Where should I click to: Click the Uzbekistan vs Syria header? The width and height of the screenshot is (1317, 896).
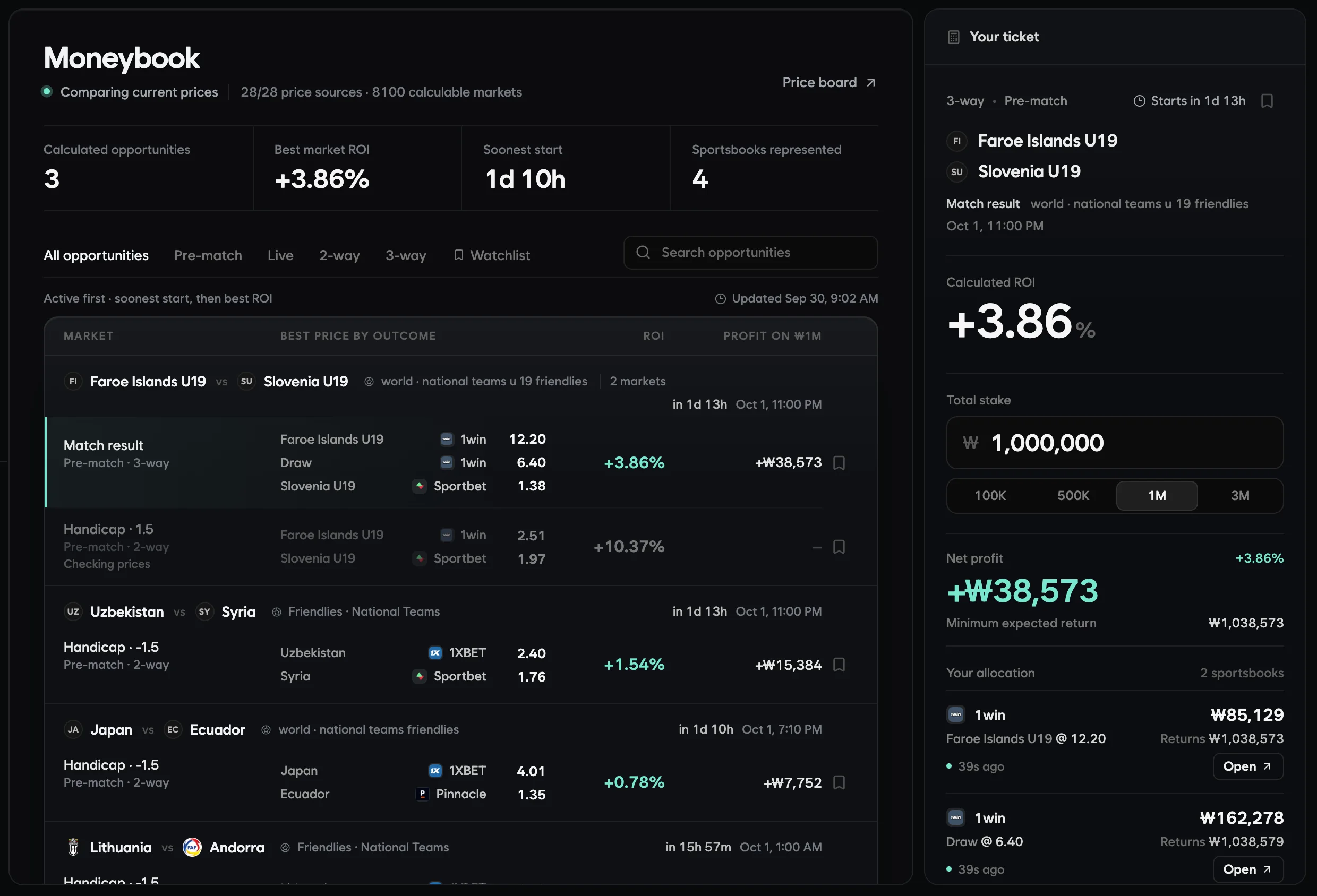(x=461, y=611)
